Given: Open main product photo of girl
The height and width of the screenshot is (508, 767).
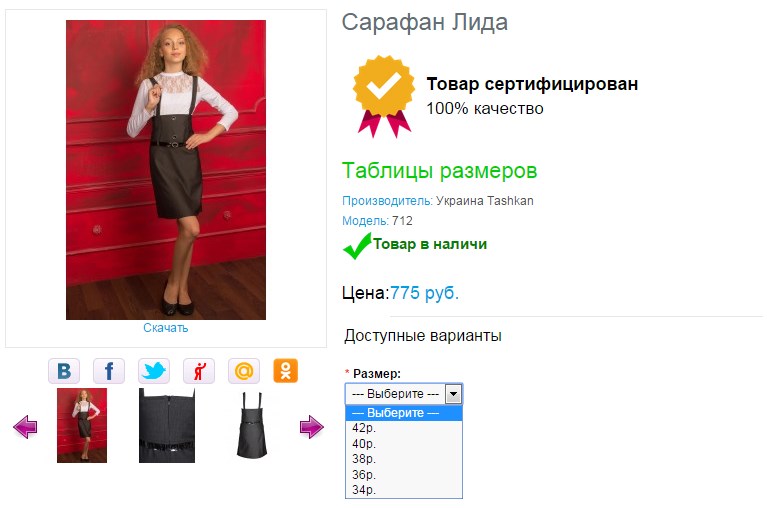Looking at the screenshot, I should tap(166, 170).
